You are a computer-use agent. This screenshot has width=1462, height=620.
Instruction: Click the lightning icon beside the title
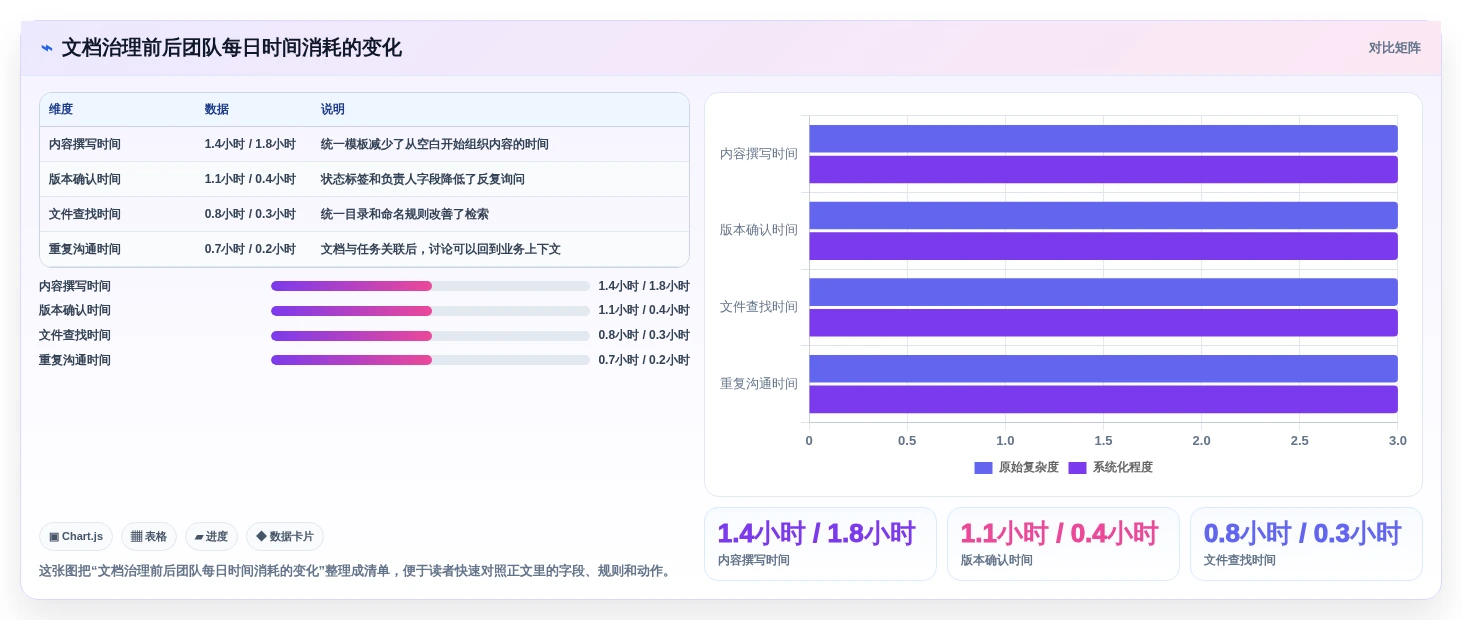click(47, 48)
